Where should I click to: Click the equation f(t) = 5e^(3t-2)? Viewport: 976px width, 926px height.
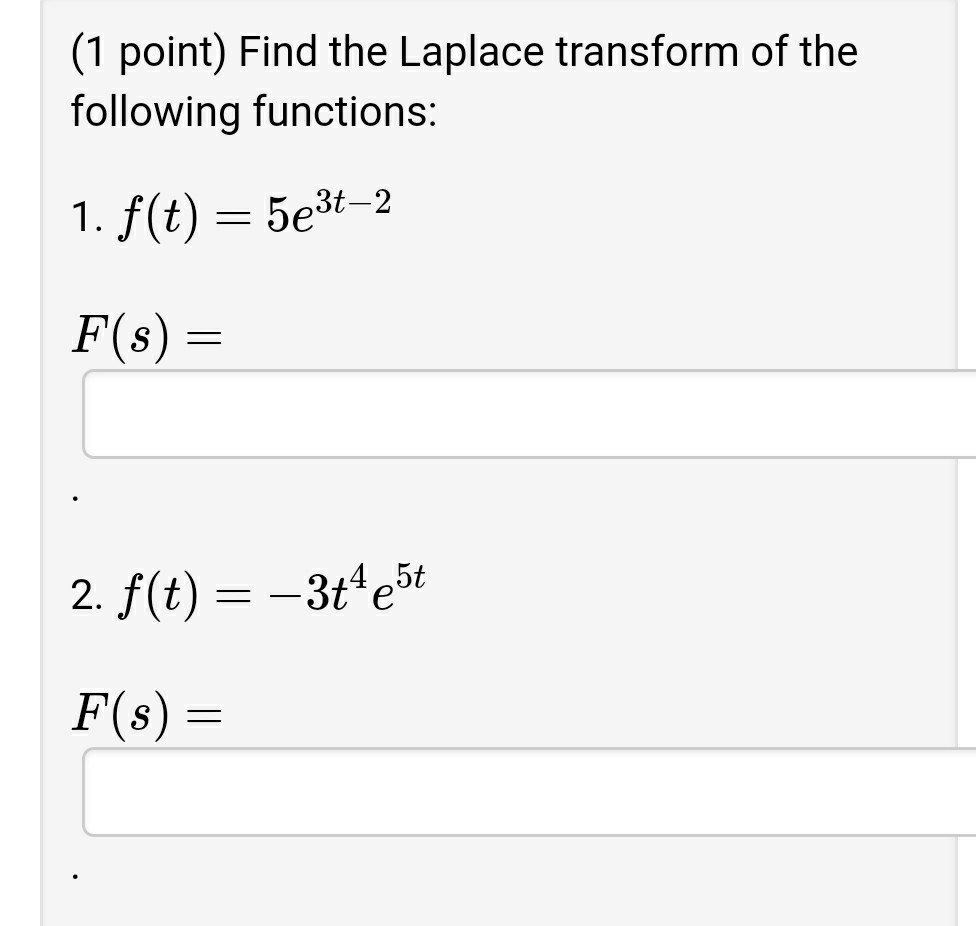(x=250, y=210)
